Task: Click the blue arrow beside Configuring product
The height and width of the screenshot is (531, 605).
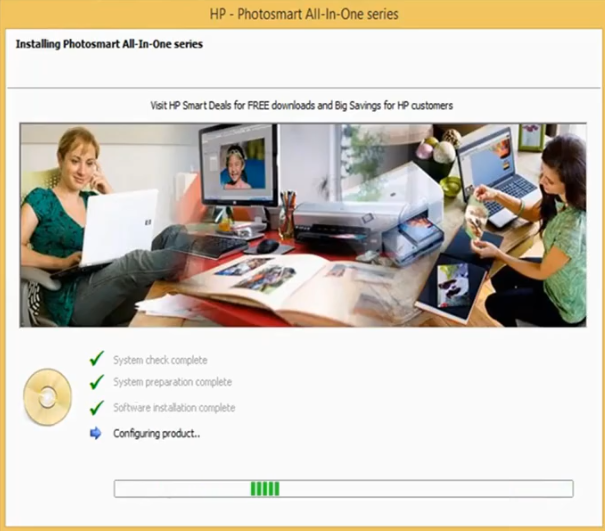Action: (x=95, y=433)
